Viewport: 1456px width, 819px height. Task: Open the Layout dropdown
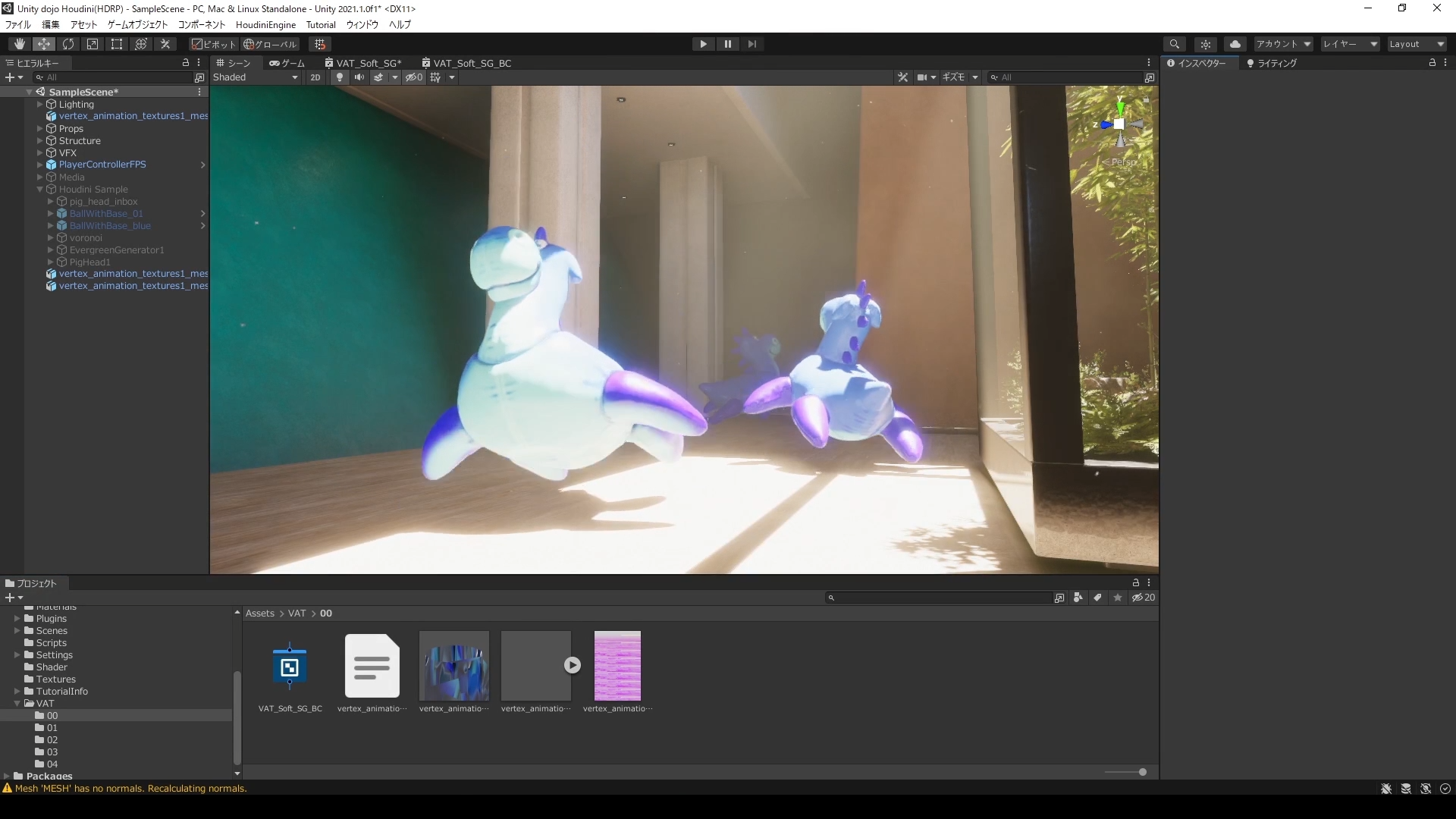click(1417, 44)
